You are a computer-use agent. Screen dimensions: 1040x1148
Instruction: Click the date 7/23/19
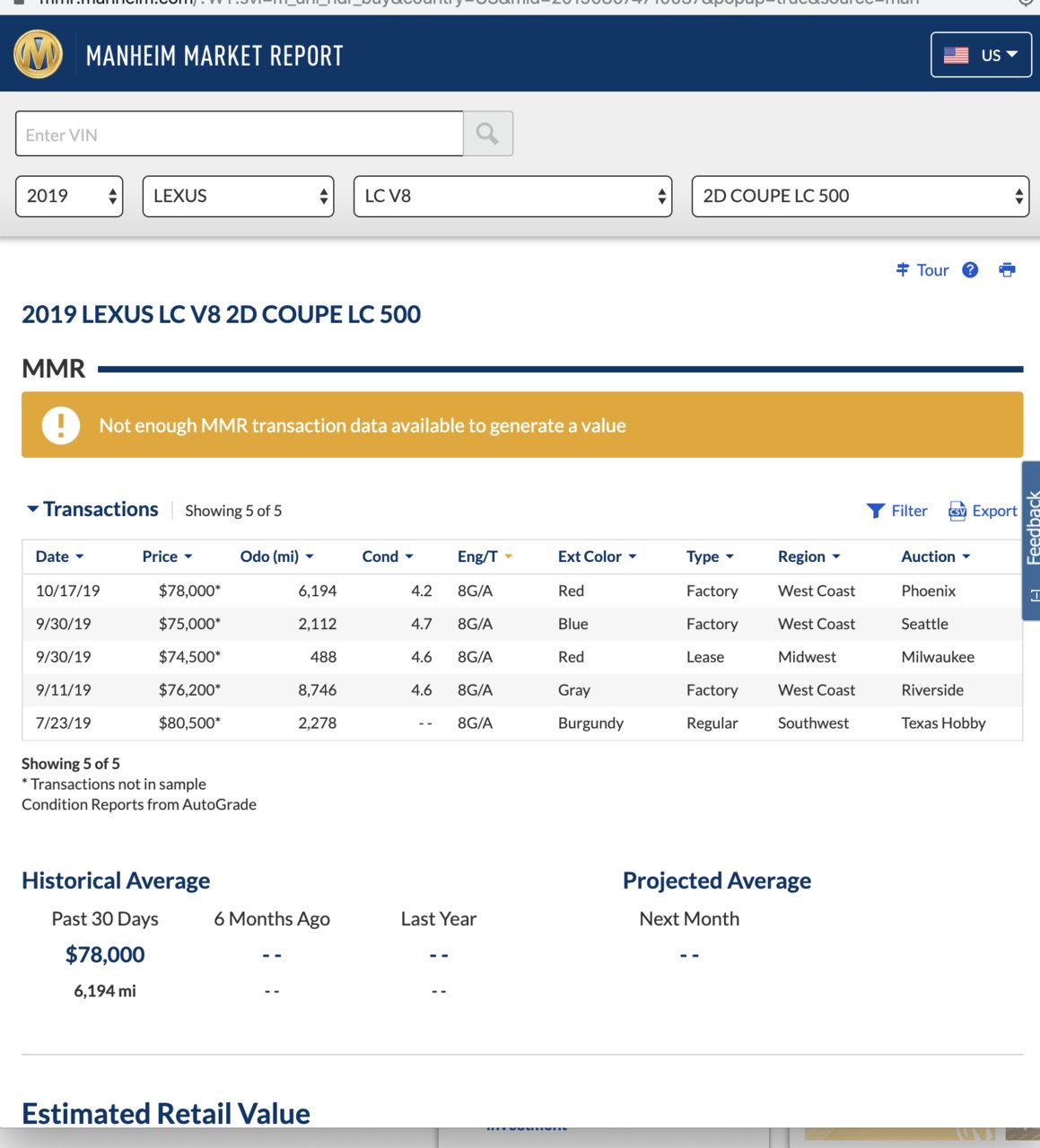point(63,723)
